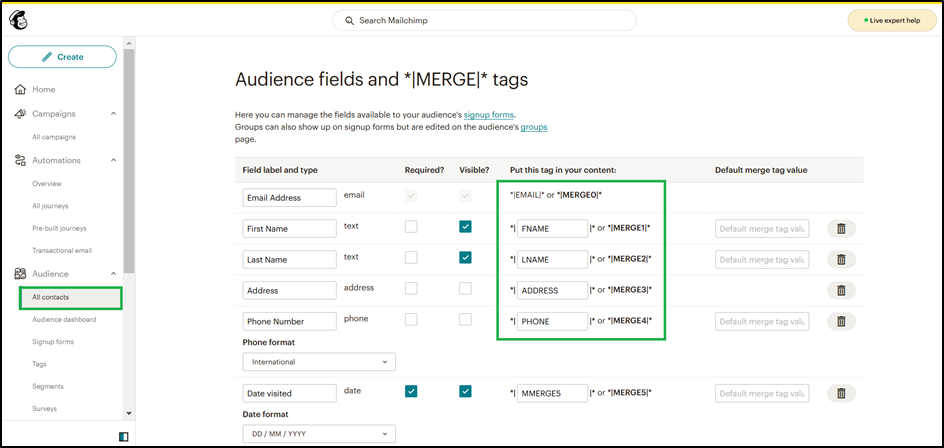Screen dimensions: 944x448
Task: Delete the Last Name field using trash icon
Action: tap(841, 259)
